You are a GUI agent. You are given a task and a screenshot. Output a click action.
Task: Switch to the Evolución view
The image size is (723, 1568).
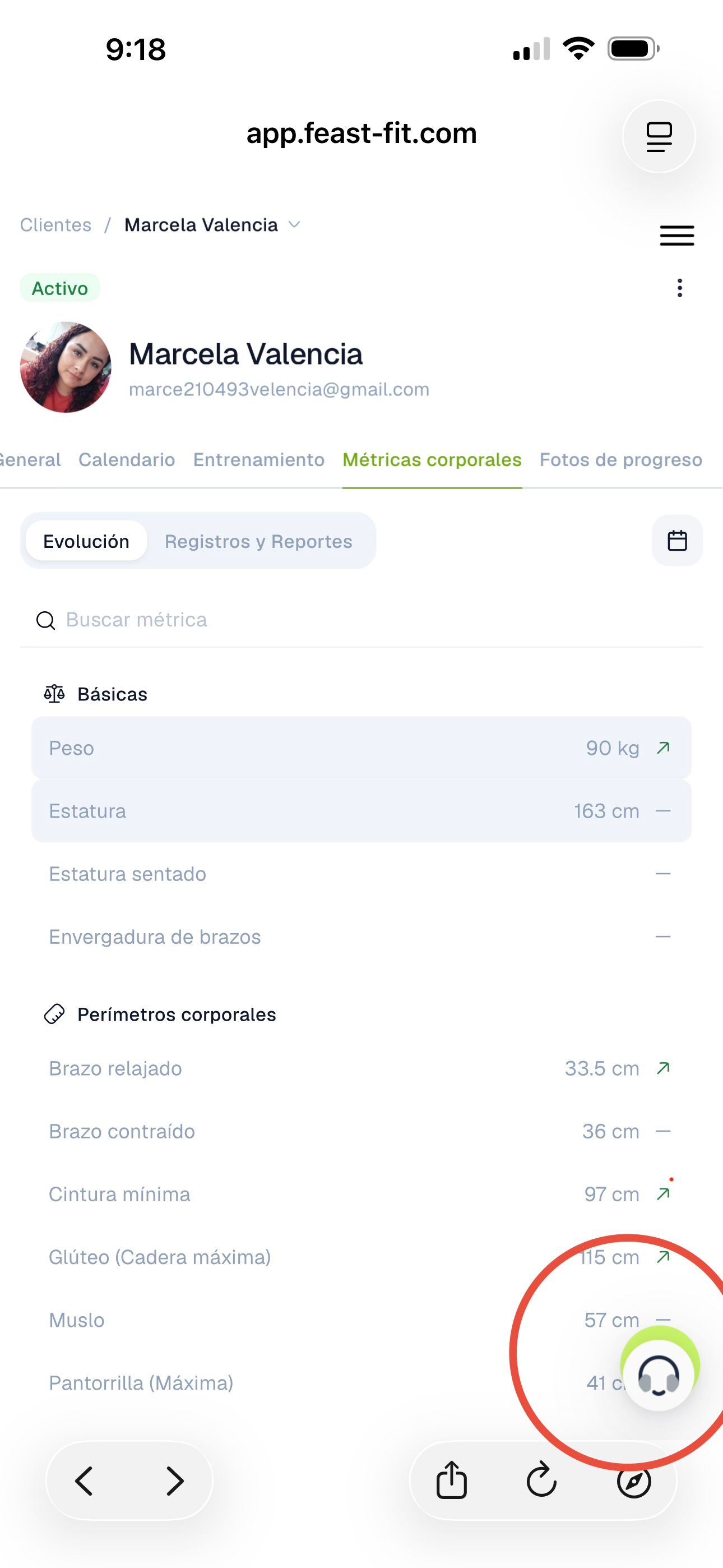(x=86, y=541)
